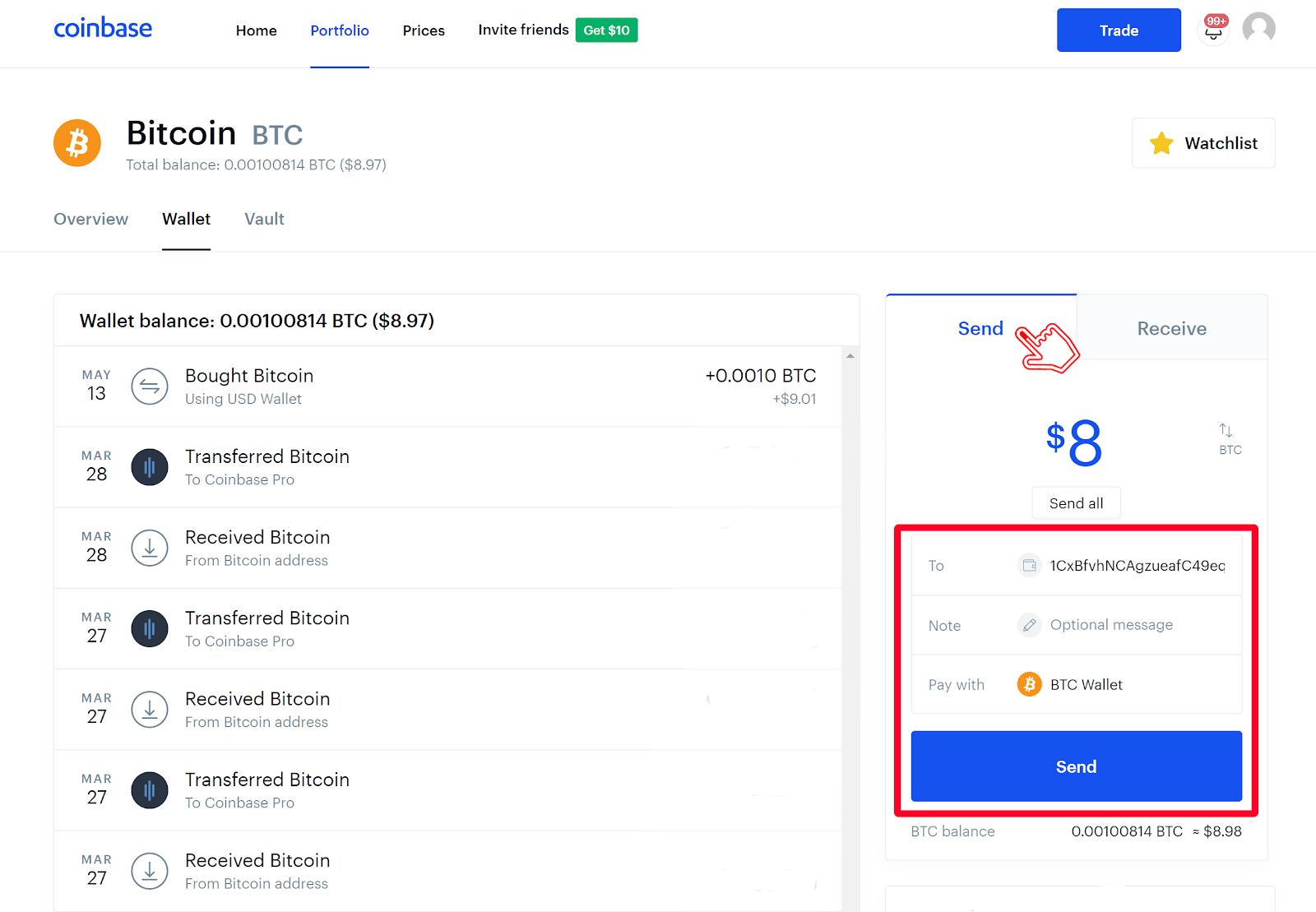Click the Send all button
This screenshot has height=912, width=1316.
(1076, 503)
